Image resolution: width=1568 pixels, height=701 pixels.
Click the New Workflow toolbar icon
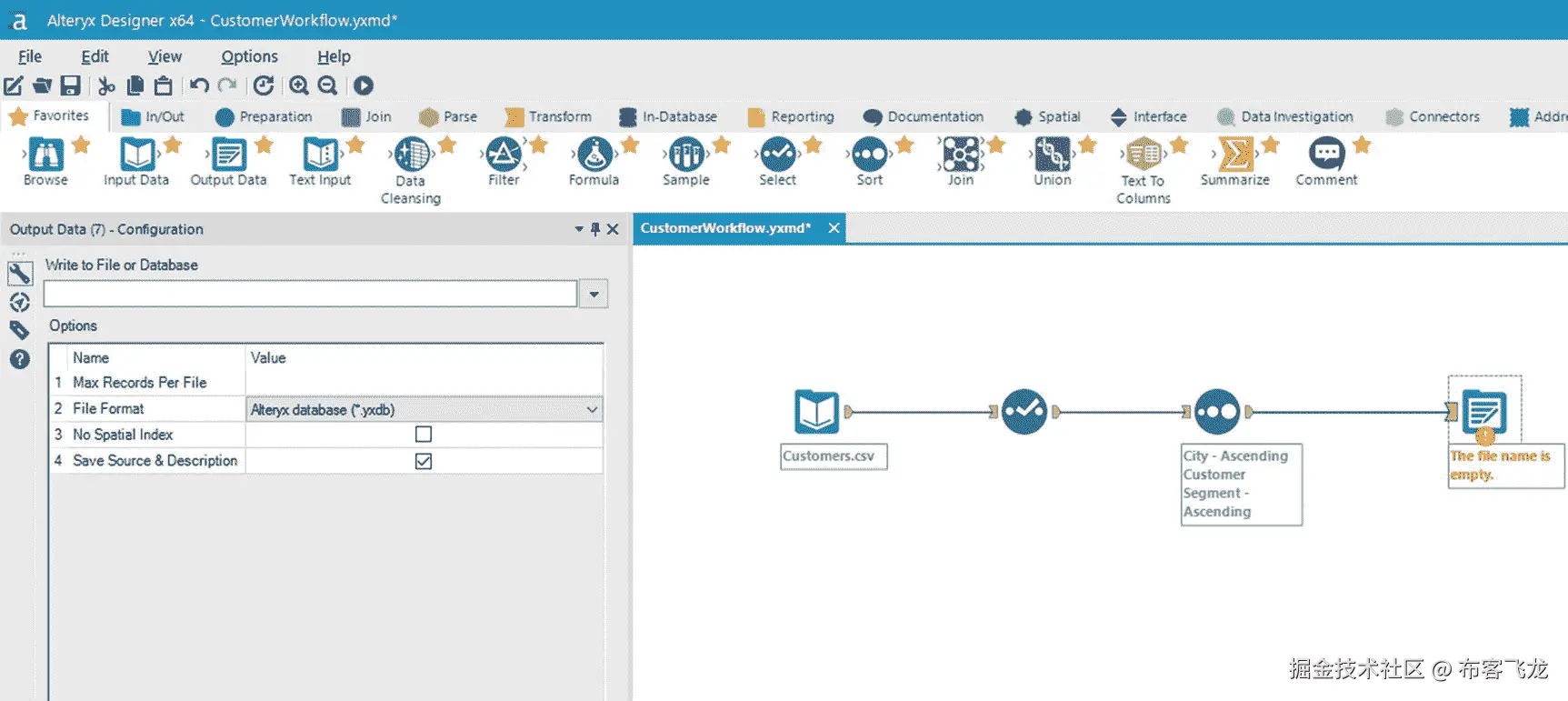(14, 85)
